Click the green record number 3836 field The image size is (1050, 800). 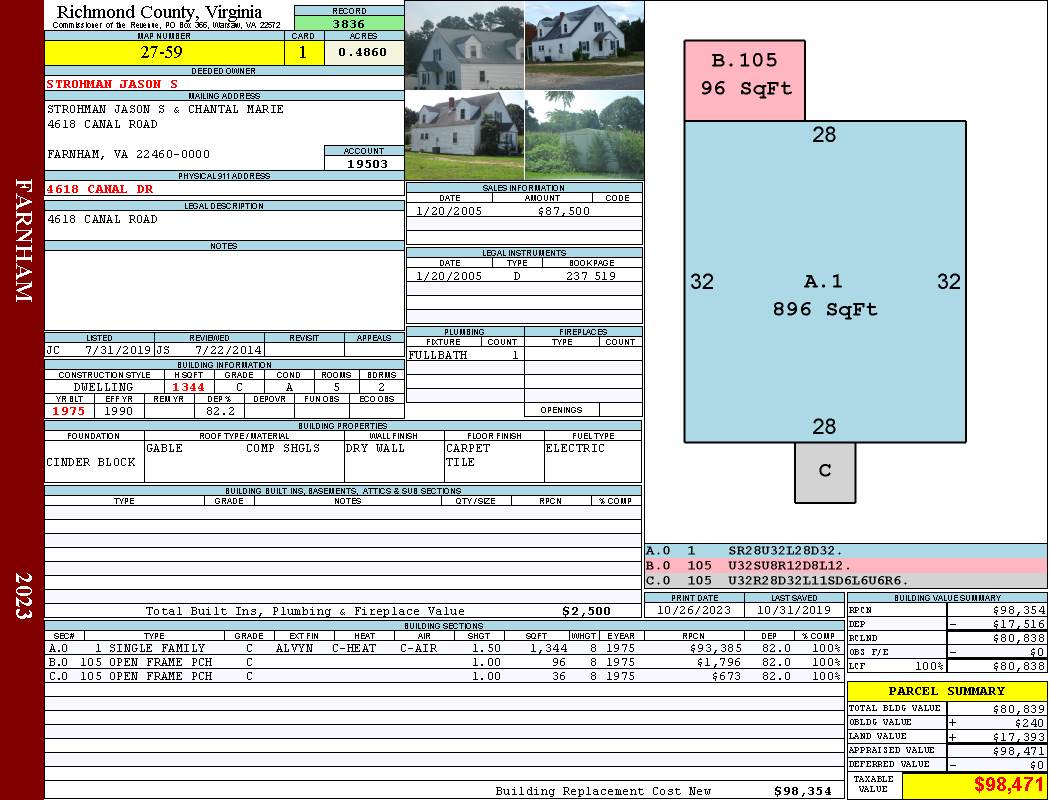tap(349, 24)
